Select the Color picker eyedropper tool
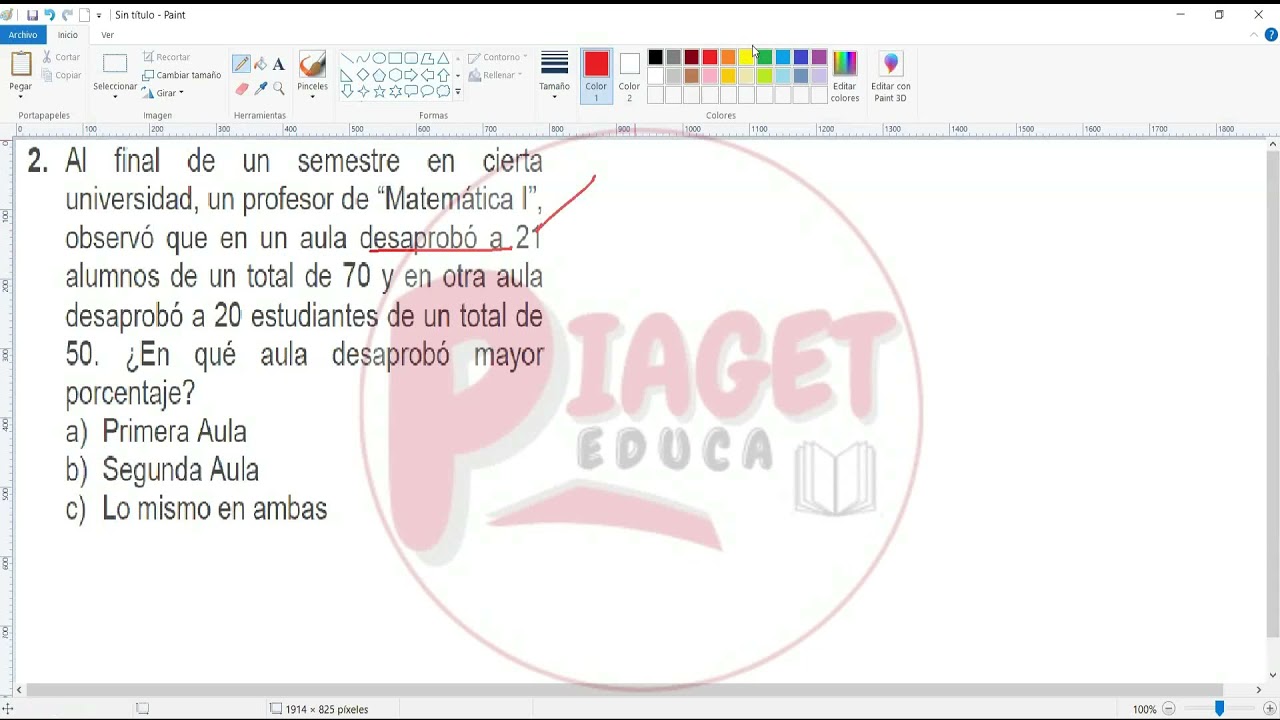Image resolution: width=1280 pixels, height=720 pixels. pyautogui.click(x=260, y=89)
